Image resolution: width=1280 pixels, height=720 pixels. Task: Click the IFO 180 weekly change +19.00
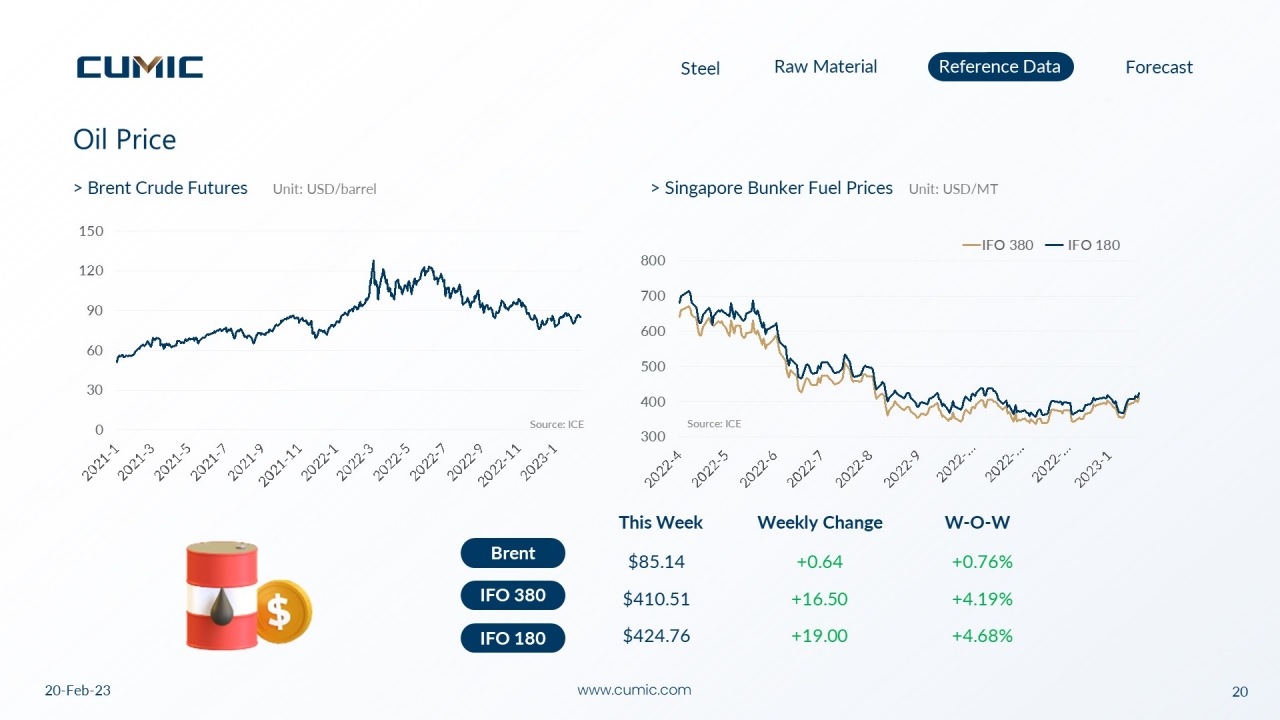point(819,635)
